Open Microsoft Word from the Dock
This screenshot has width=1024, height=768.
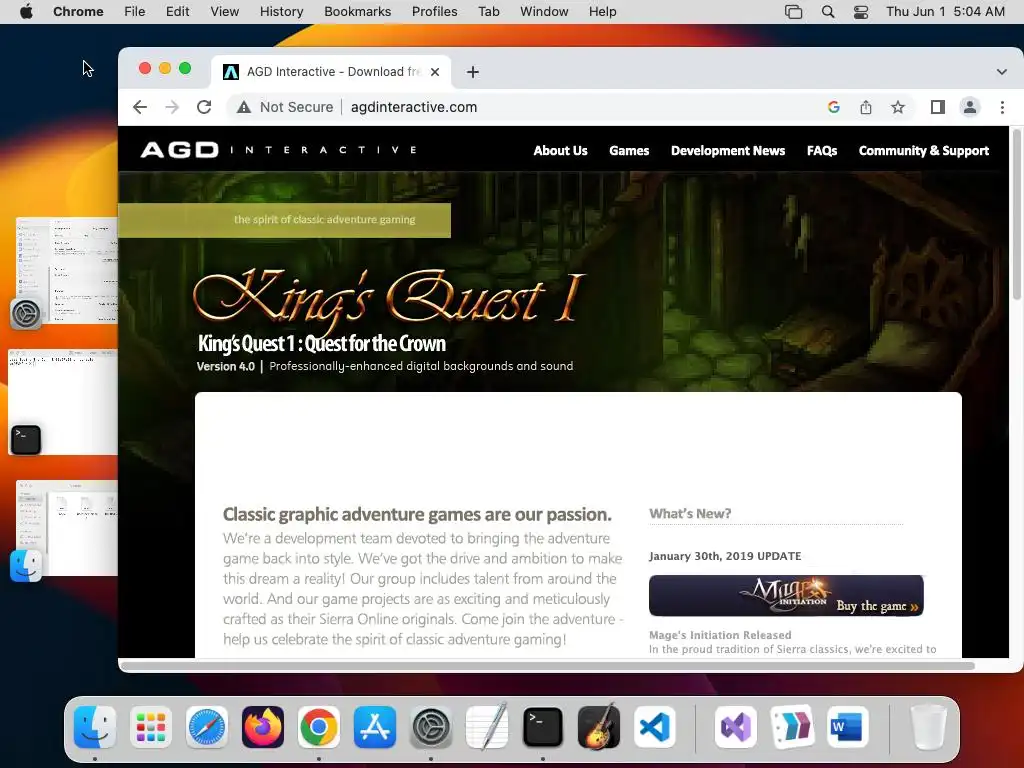coord(848,727)
